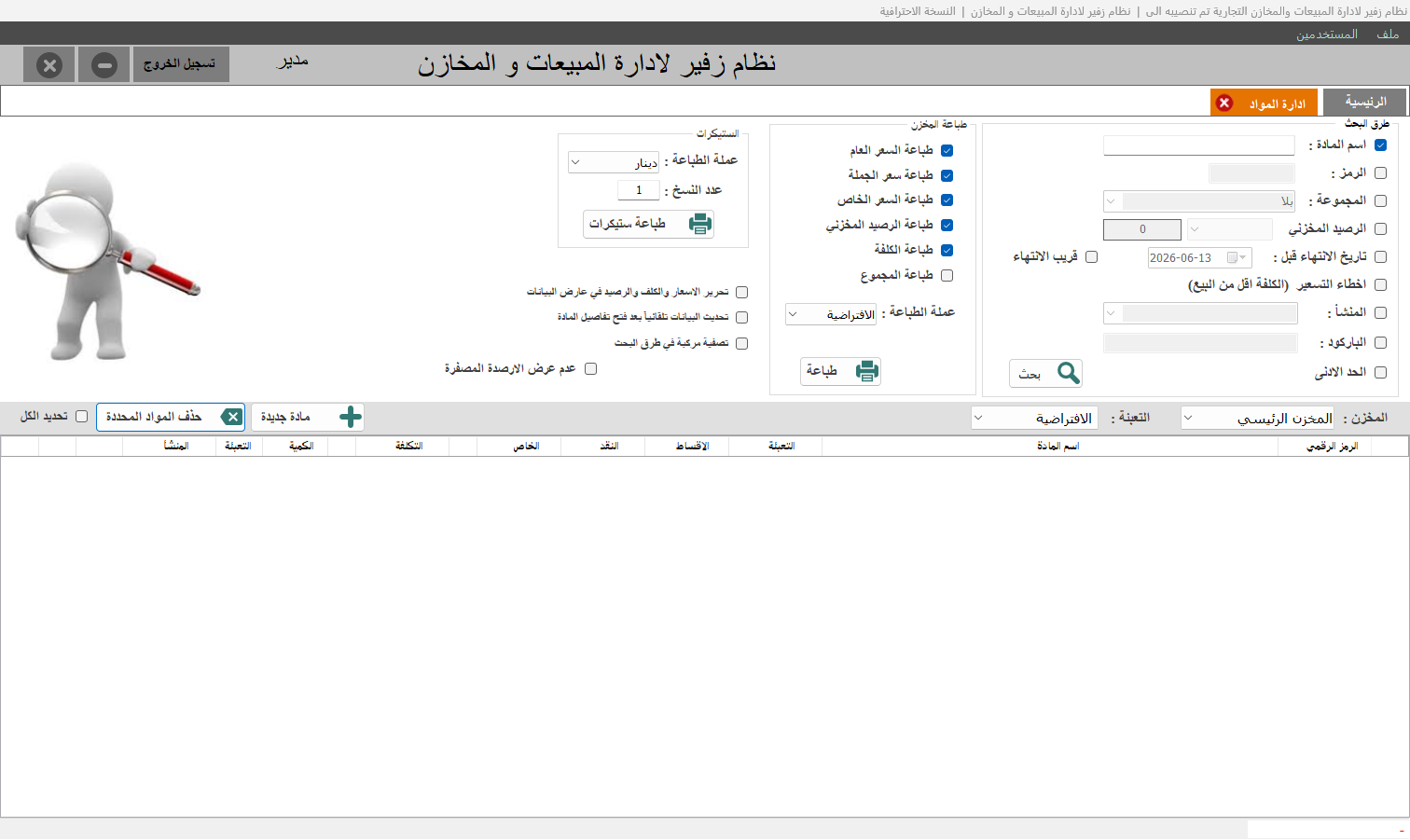
Task: Uncheck طباعة سعر الجملة
Action: click(947, 175)
